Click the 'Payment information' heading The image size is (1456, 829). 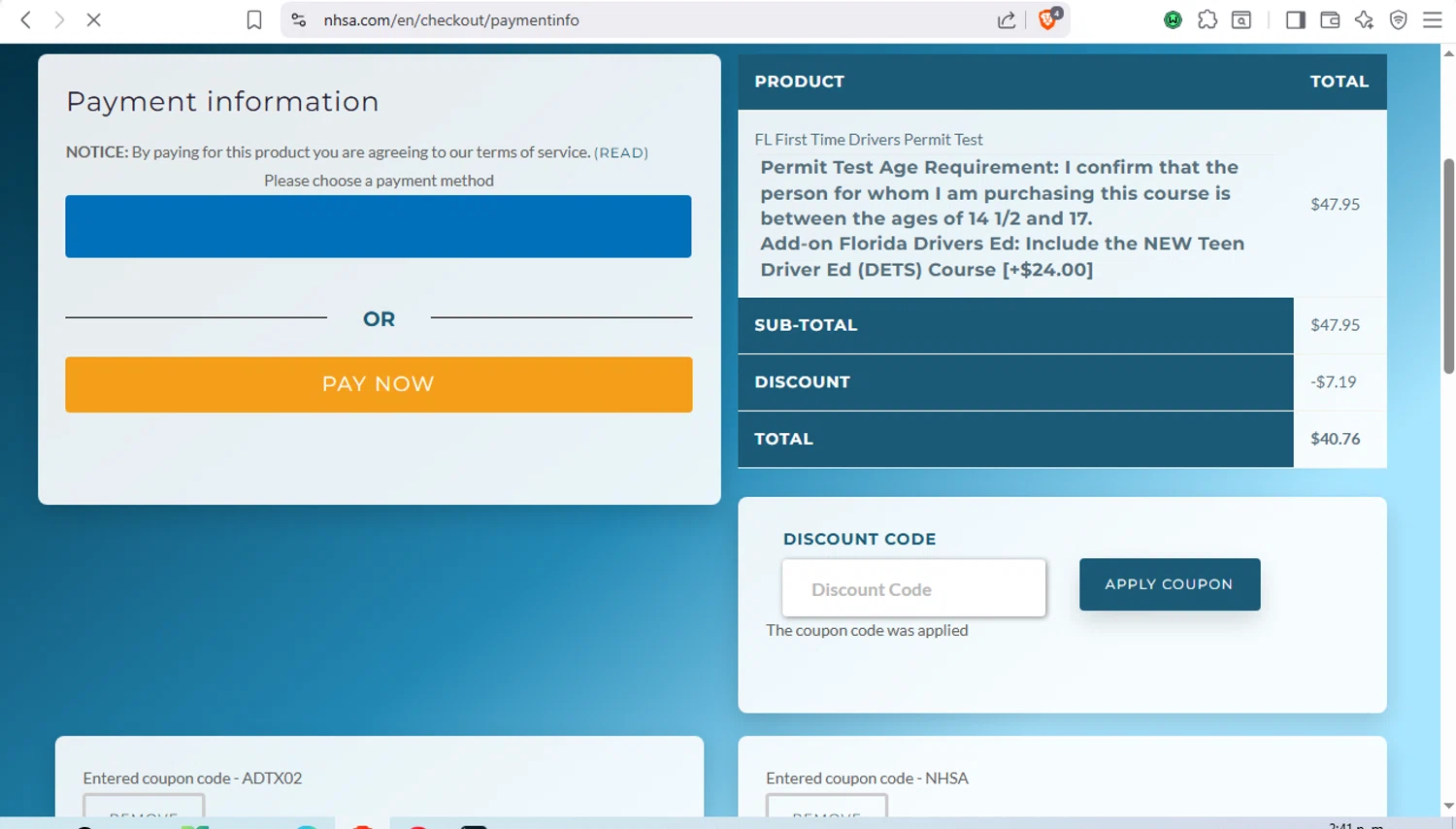pos(222,101)
